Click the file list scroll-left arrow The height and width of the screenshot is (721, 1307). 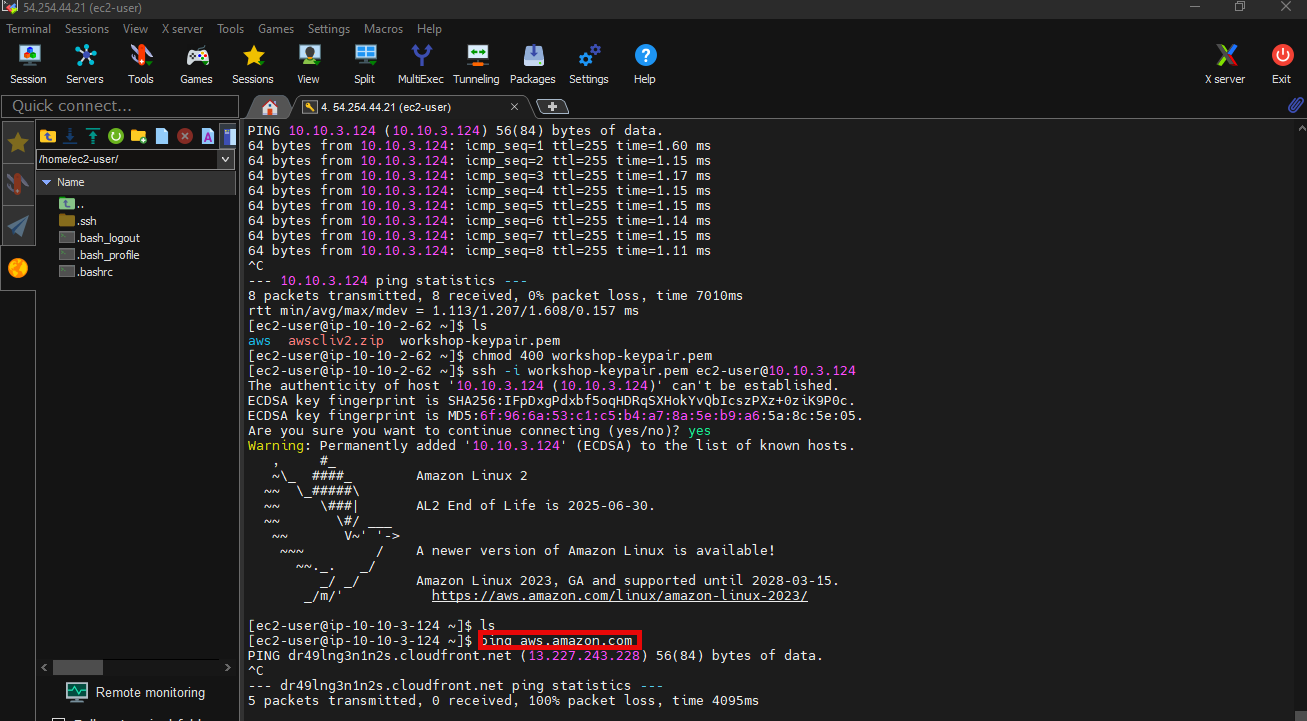point(44,667)
